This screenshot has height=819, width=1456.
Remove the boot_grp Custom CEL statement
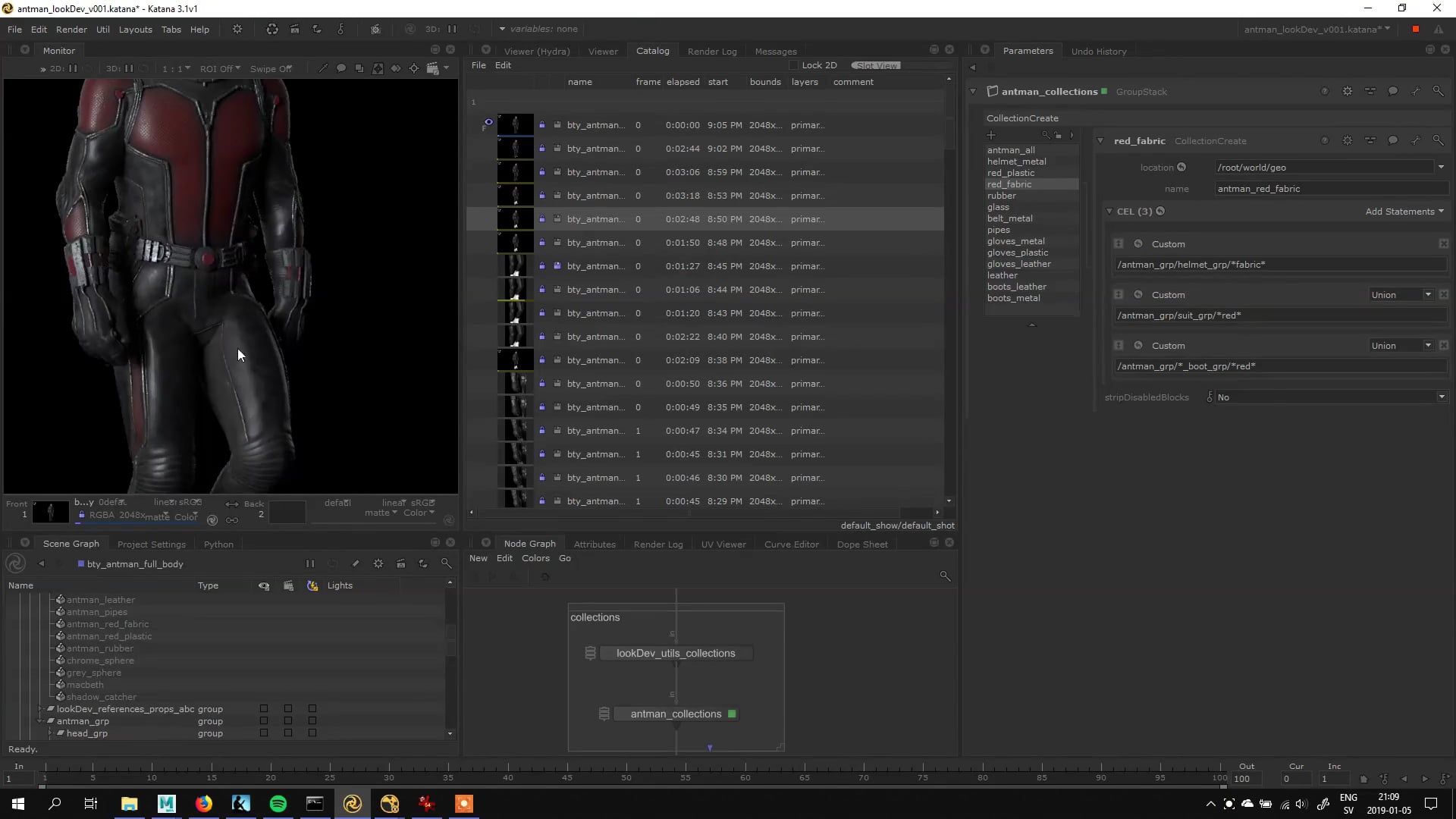pos(1444,346)
